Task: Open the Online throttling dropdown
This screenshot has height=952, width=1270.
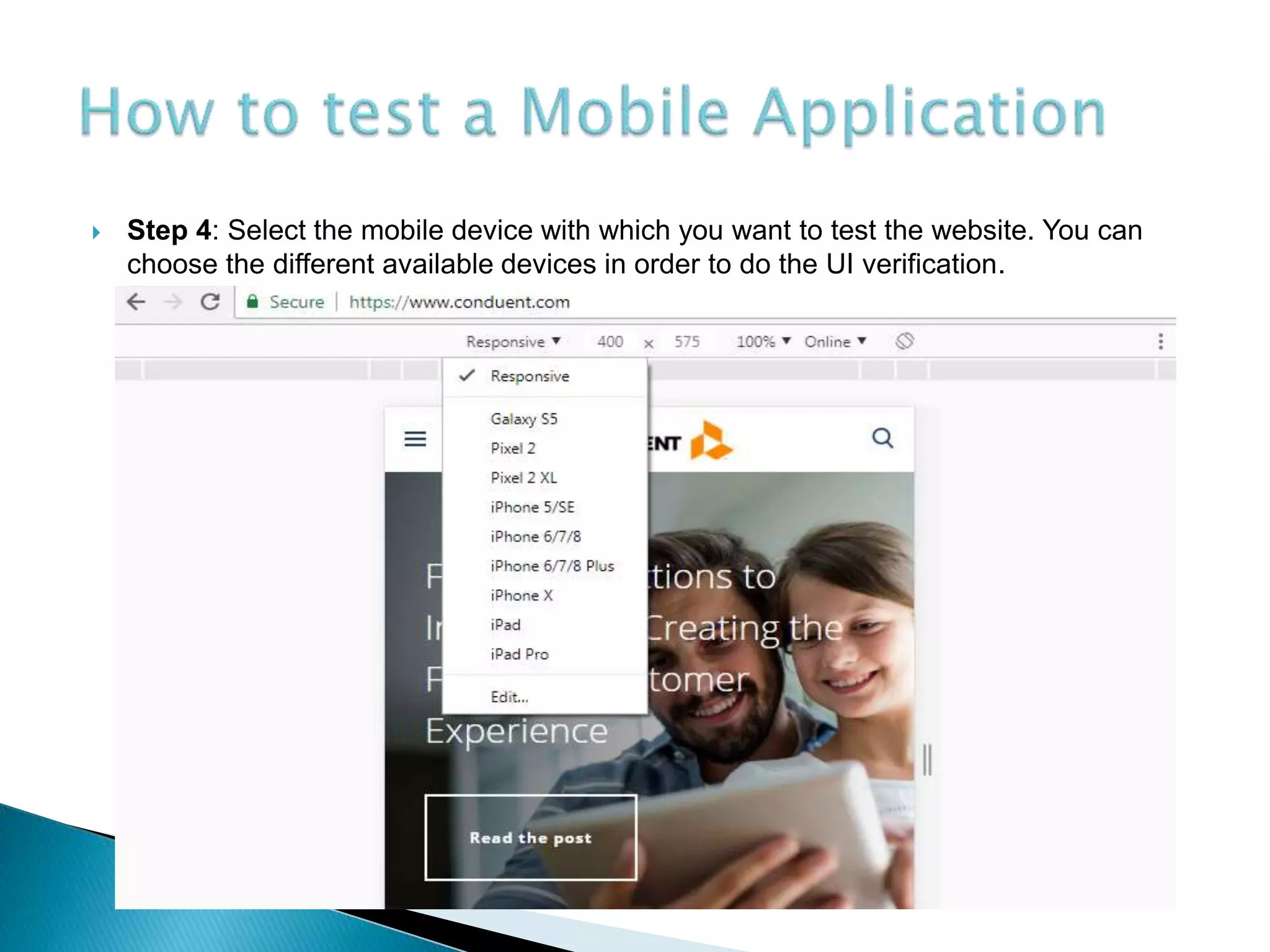Action: pyautogui.click(x=835, y=342)
